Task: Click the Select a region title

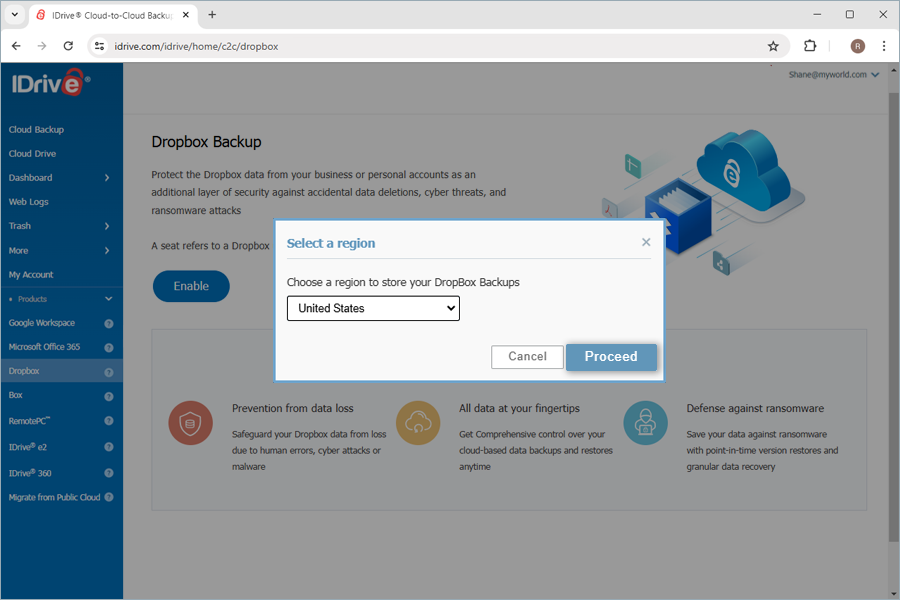Action: pyautogui.click(x=331, y=243)
